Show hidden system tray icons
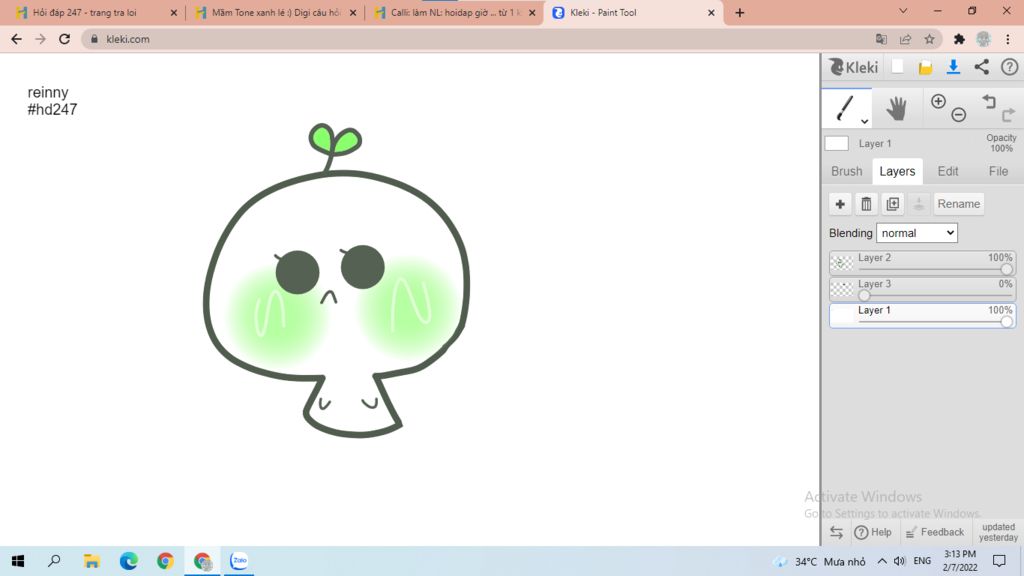 click(x=882, y=561)
